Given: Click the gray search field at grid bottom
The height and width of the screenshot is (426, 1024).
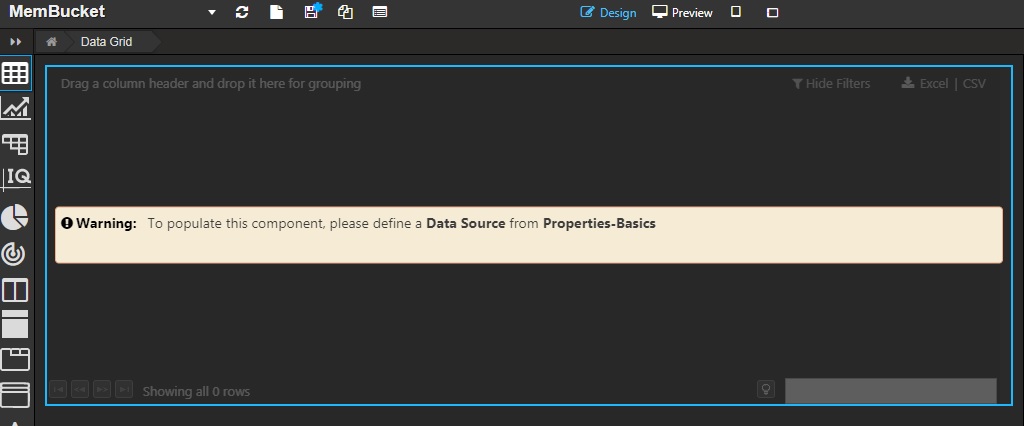Looking at the screenshot, I should [x=891, y=391].
